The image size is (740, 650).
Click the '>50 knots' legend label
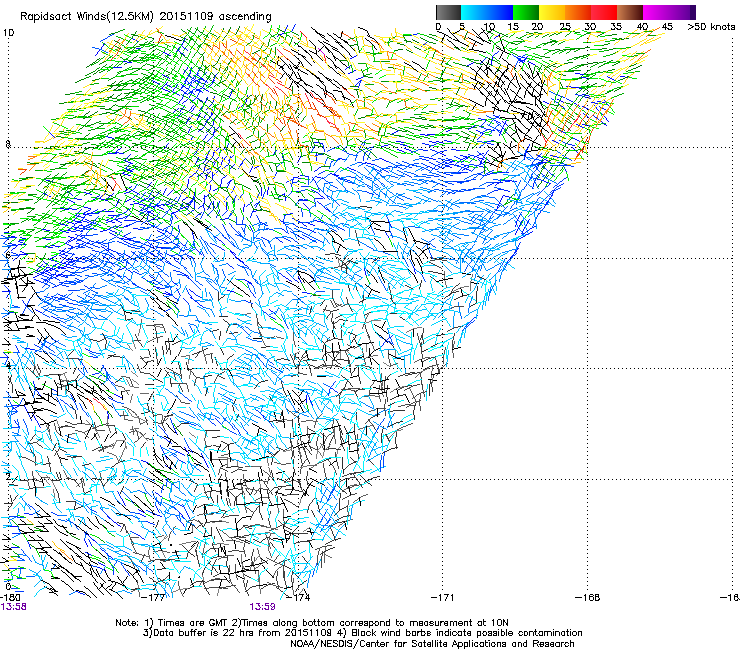pyautogui.click(x=711, y=27)
